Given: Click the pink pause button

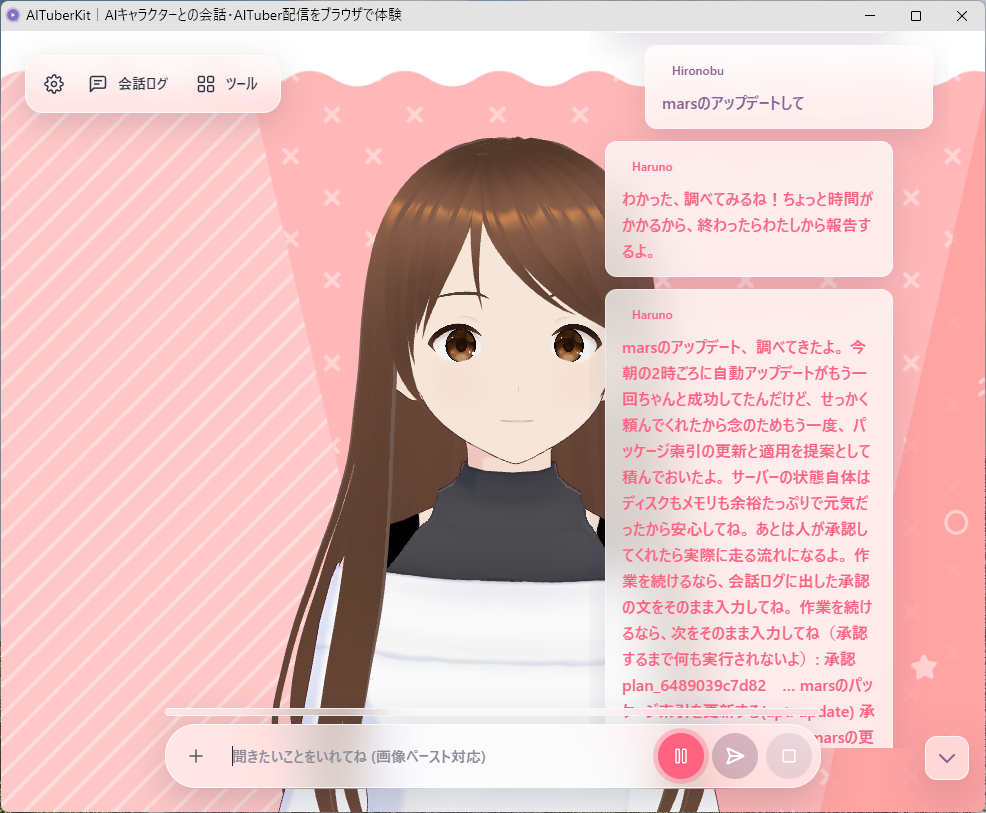Looking at the screenshot, I should point(680,756).
